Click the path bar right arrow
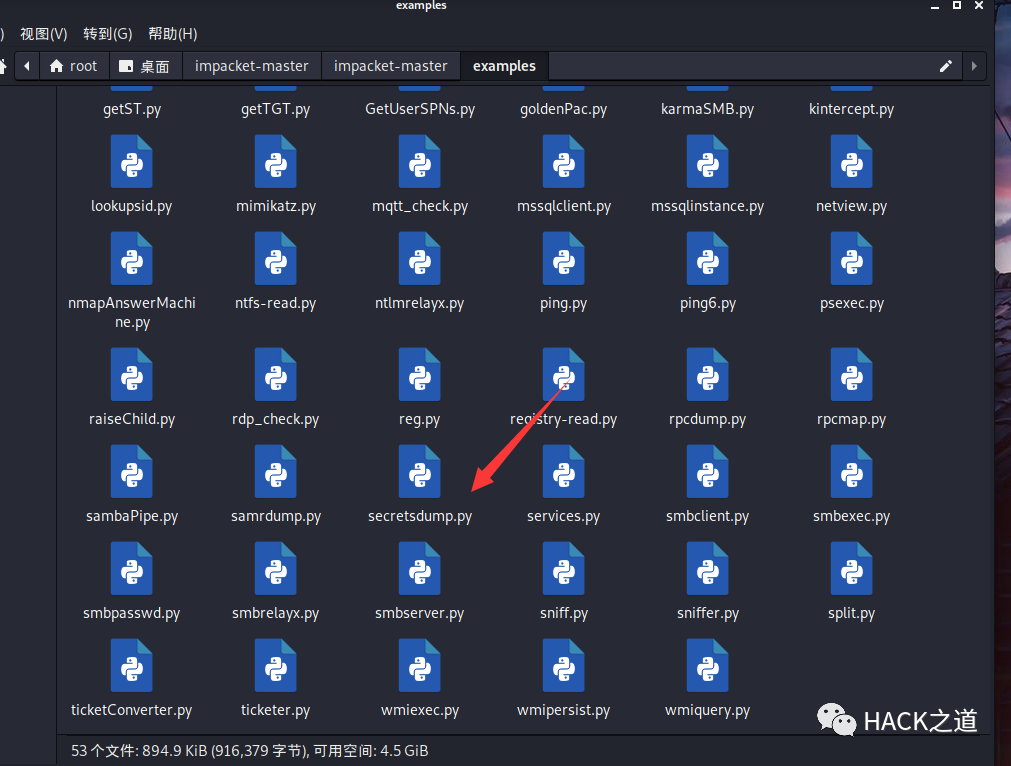Screen dimensions: 1011x766 tap(974, 66)
